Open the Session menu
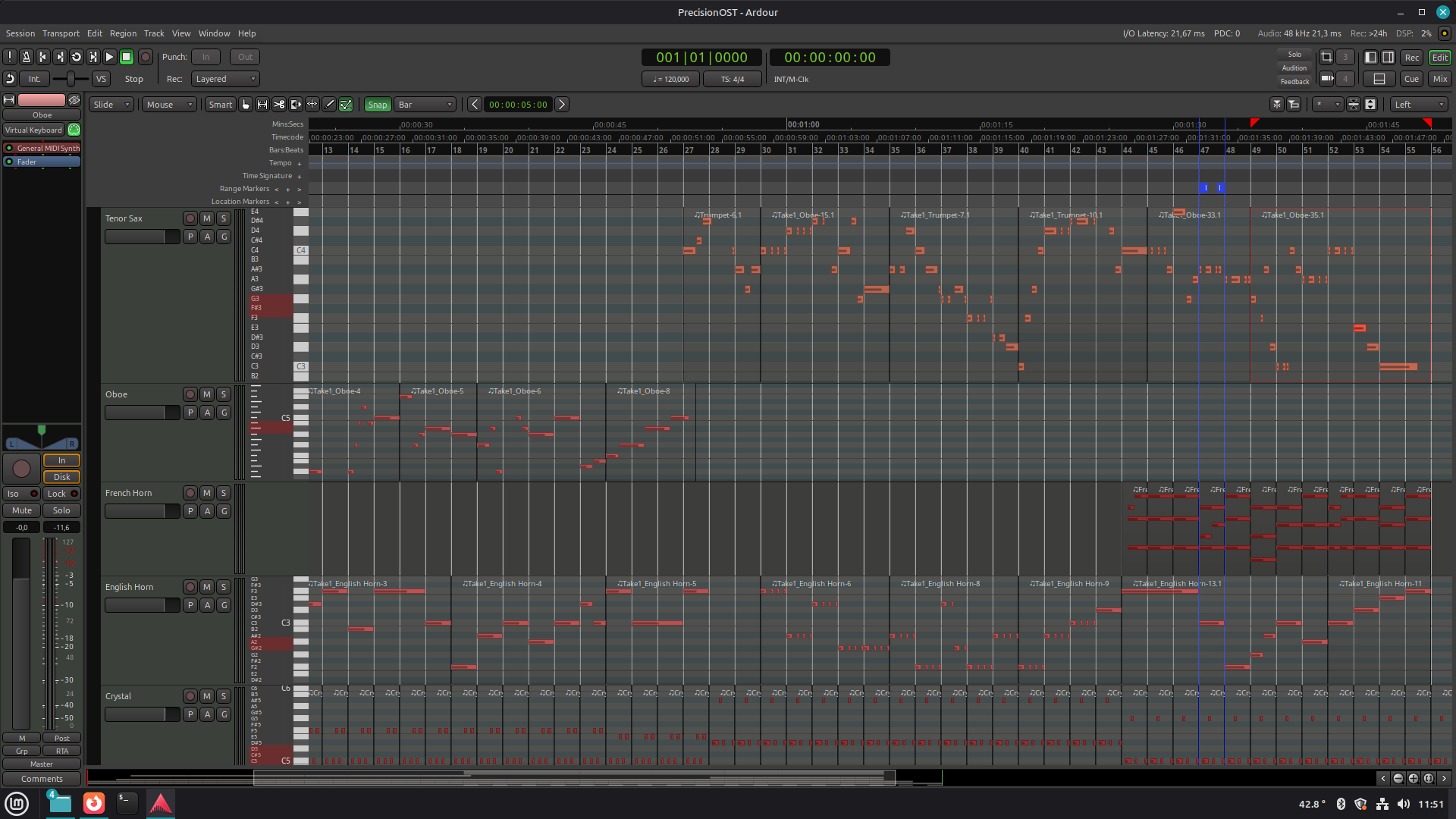Image resolution: width=1456 pixels, height=819 pixels. [20, 33]
